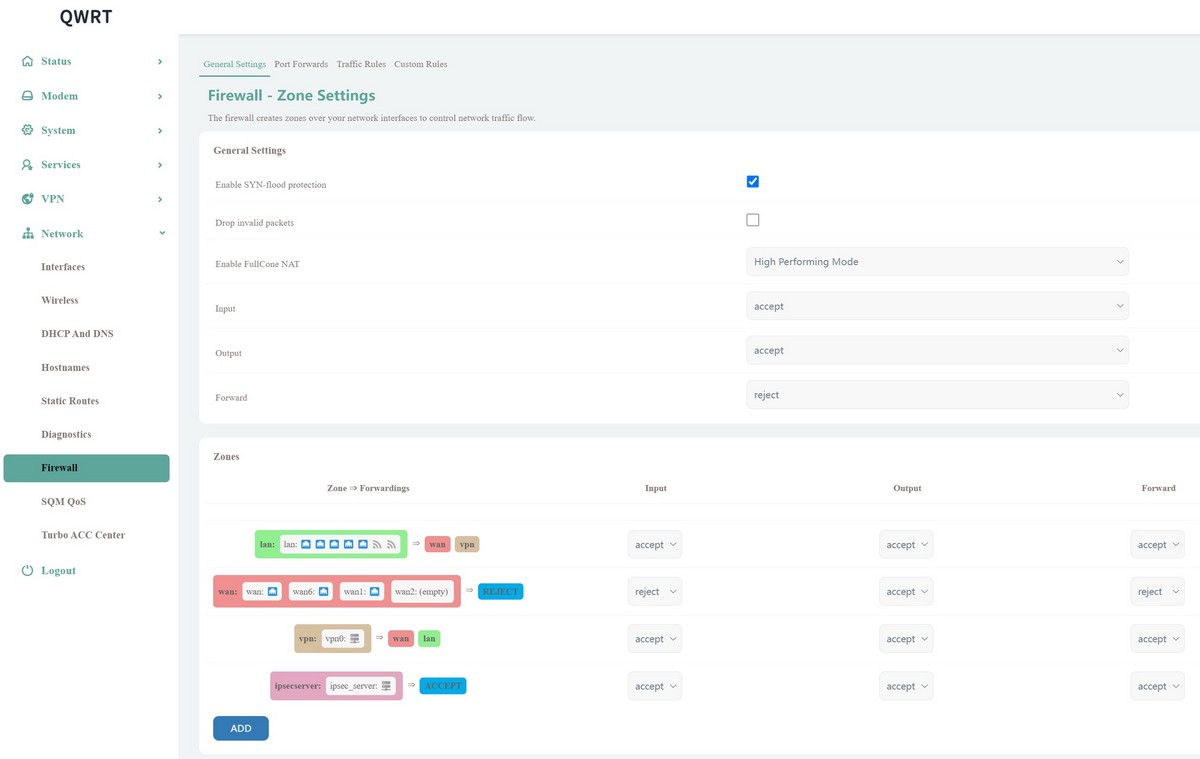Click the Services user icon
This screenshot has height=759, width=1200.
pos(27,165)
